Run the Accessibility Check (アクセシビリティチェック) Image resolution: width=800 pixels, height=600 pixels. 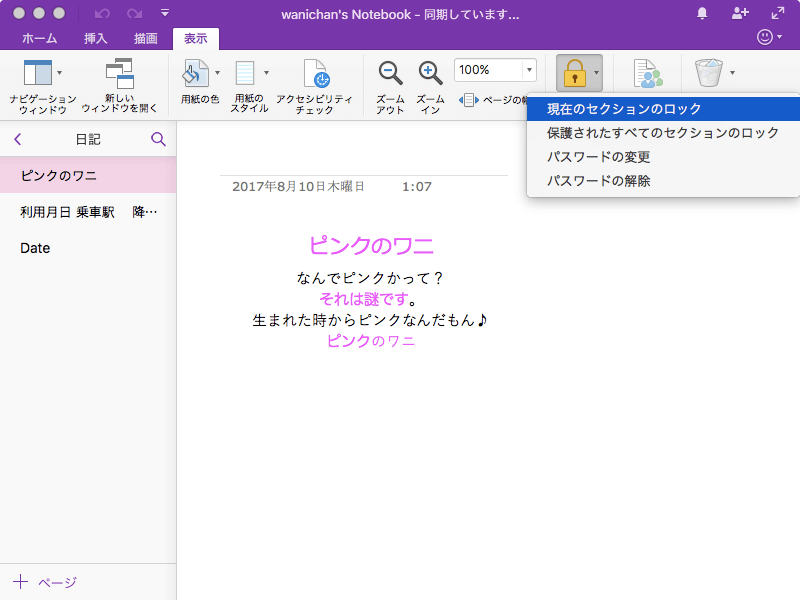coord(315,74)
